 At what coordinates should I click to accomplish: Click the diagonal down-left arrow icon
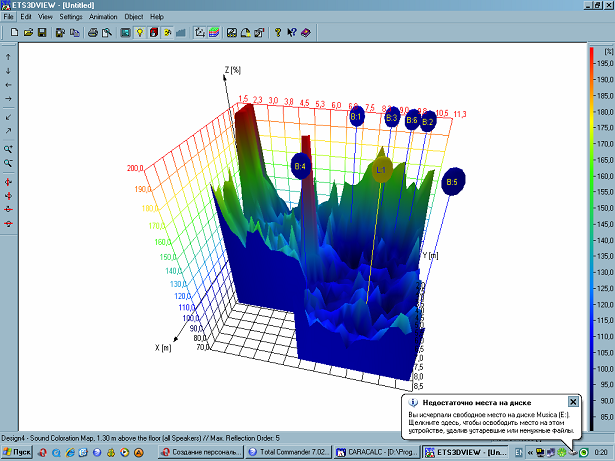[x=8, y=117]
